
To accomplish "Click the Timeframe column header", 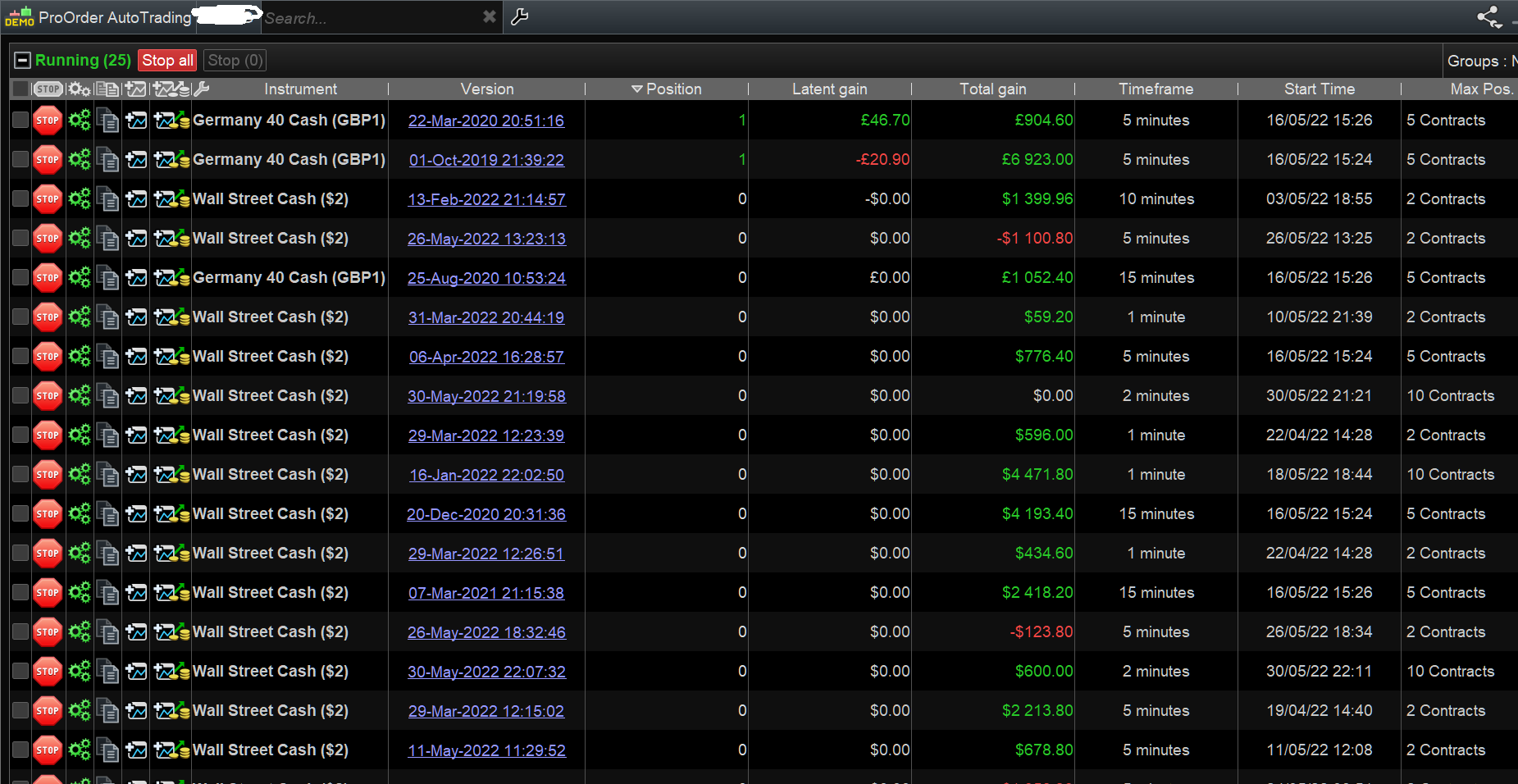I will click(1156, 89).
